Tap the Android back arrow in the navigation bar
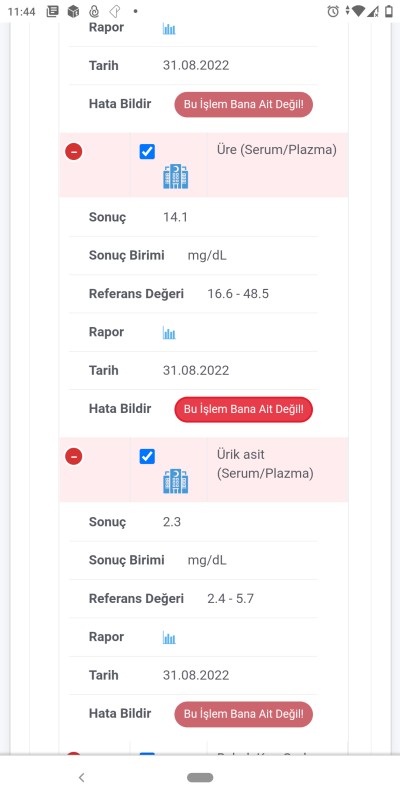 point(82,778)
